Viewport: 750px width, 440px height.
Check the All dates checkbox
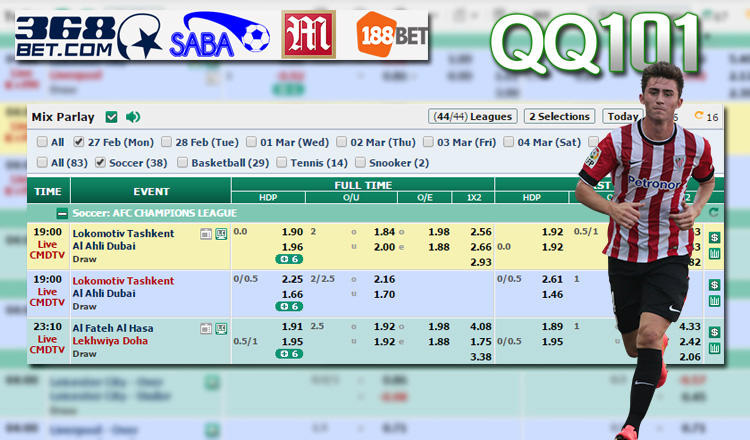click(42, 142)
